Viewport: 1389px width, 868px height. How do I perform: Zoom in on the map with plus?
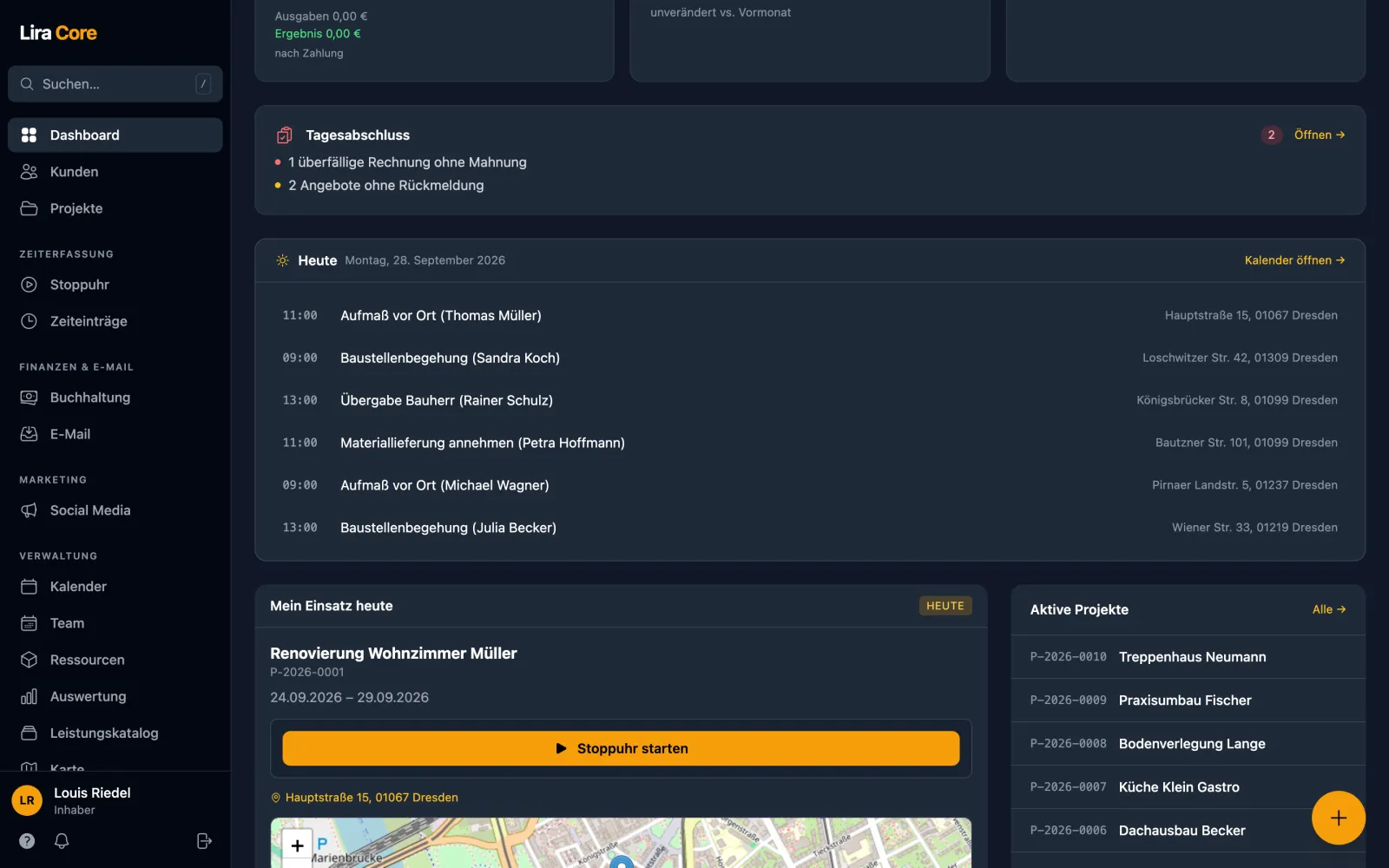[x=297, y=845]
